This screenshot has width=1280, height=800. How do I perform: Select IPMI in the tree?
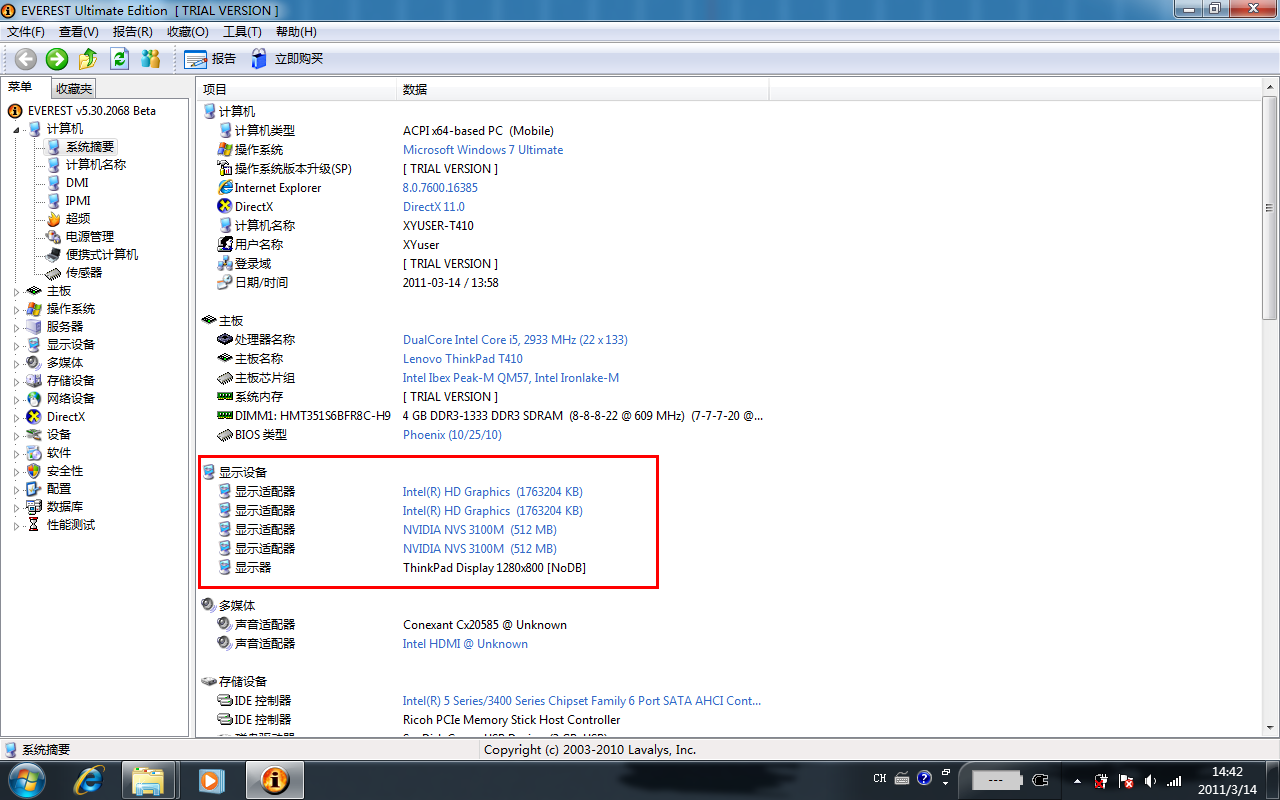[x=78, y=201]
